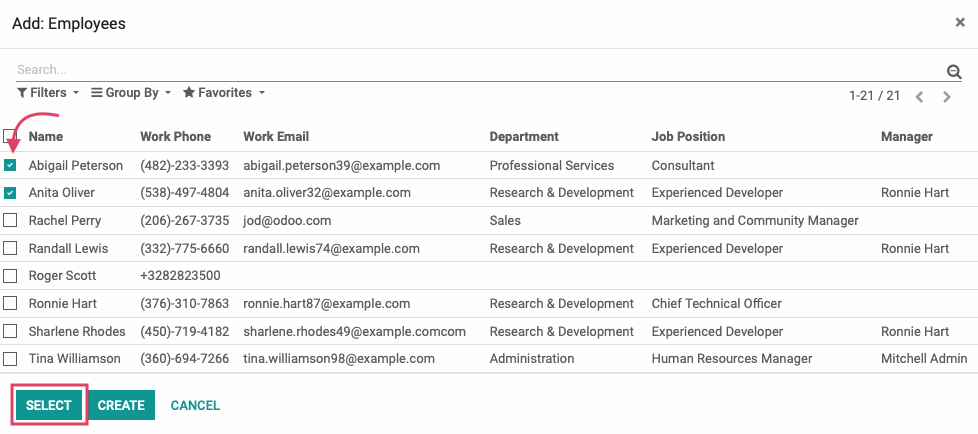
Task: Expand the Group By dropdown
Action: (131, 93)
